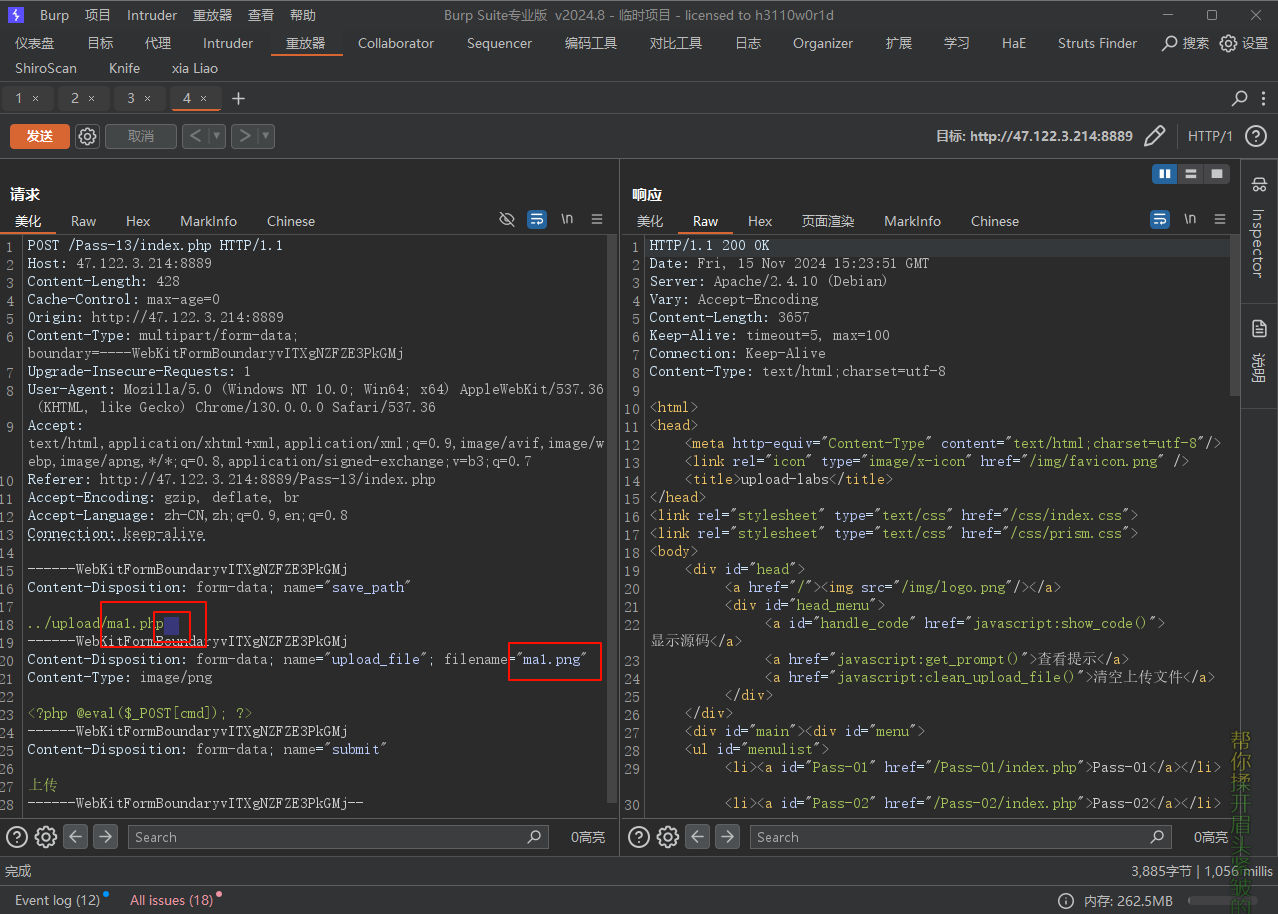This screenshot has width=1278, height=914.
Task: Switch response view to 美化 Pretty
Action: 650,221
